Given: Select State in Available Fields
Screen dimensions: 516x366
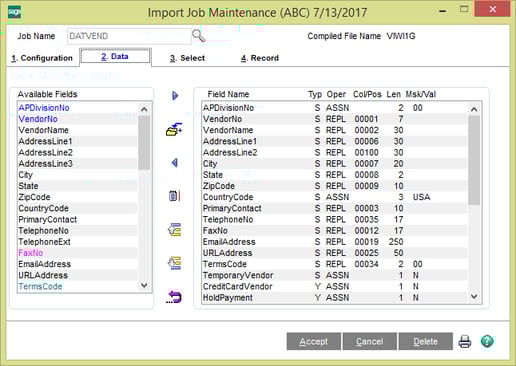Looking at the screenshot, I should click(78, 186).
